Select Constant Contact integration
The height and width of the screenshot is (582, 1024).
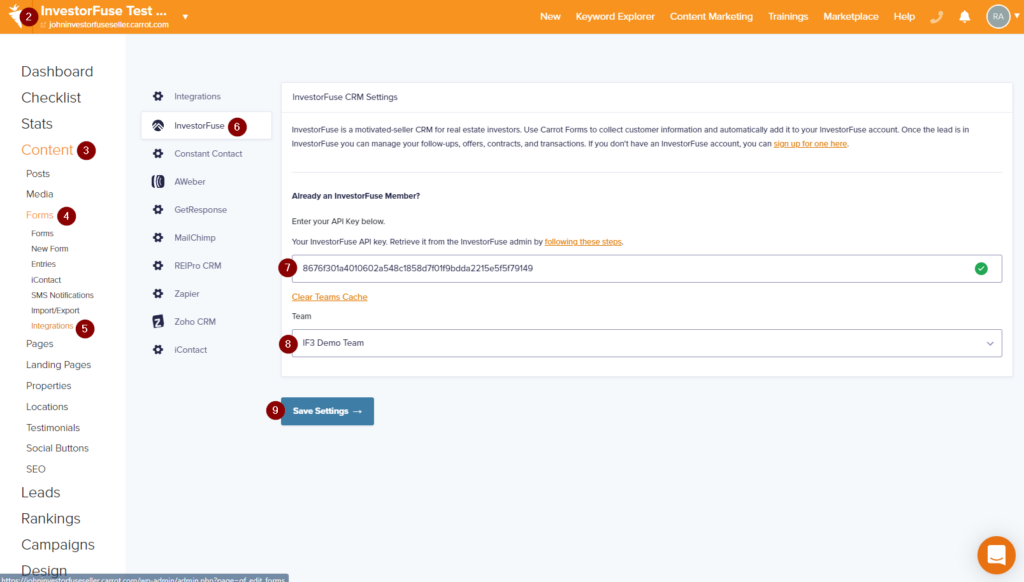click(206, 154)
